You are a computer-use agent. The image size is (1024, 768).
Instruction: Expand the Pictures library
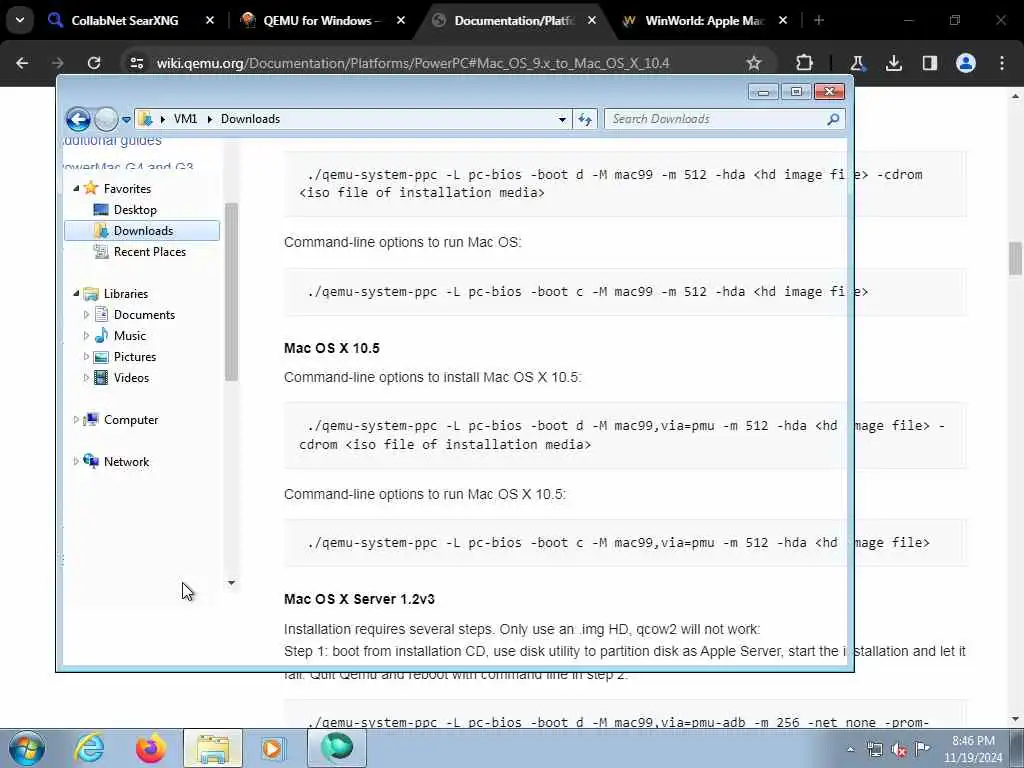coord(86,357)
